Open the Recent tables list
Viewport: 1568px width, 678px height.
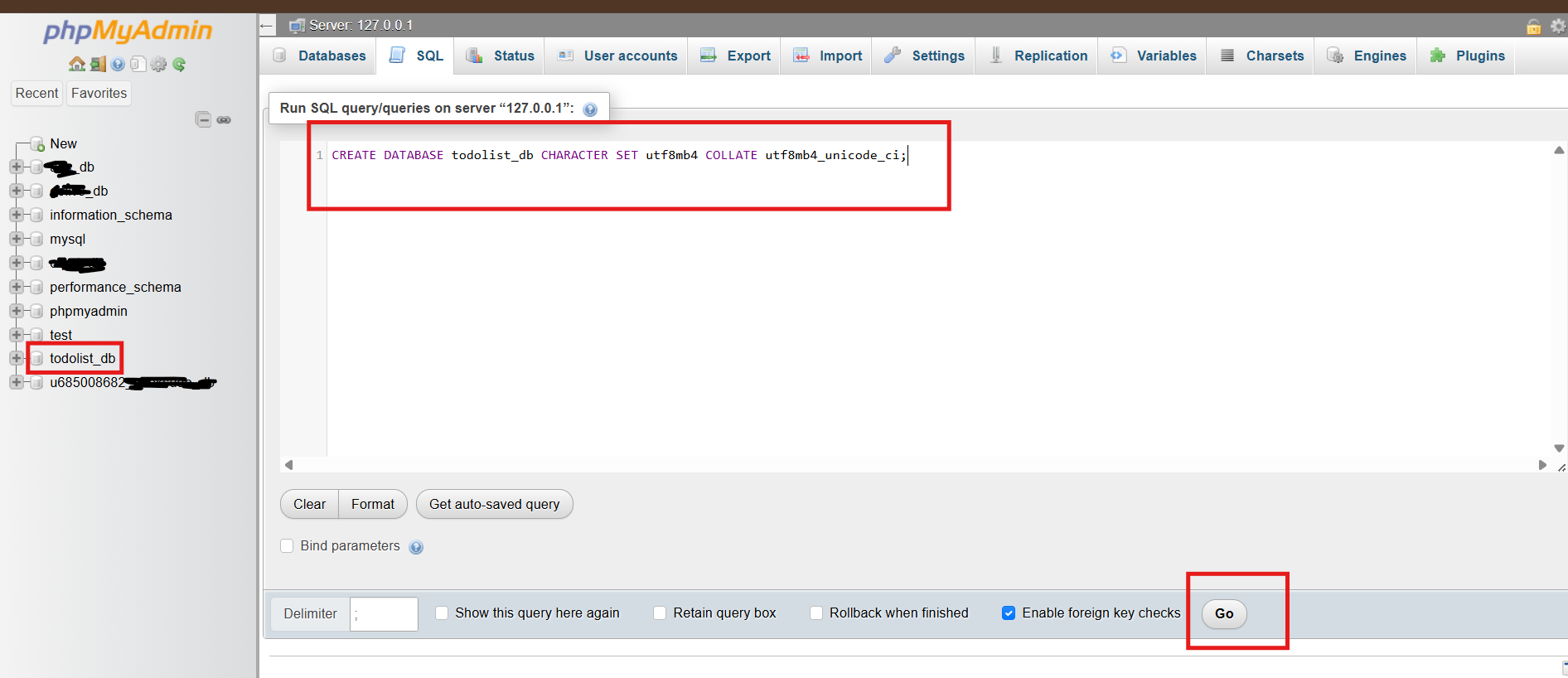point(36,93)
